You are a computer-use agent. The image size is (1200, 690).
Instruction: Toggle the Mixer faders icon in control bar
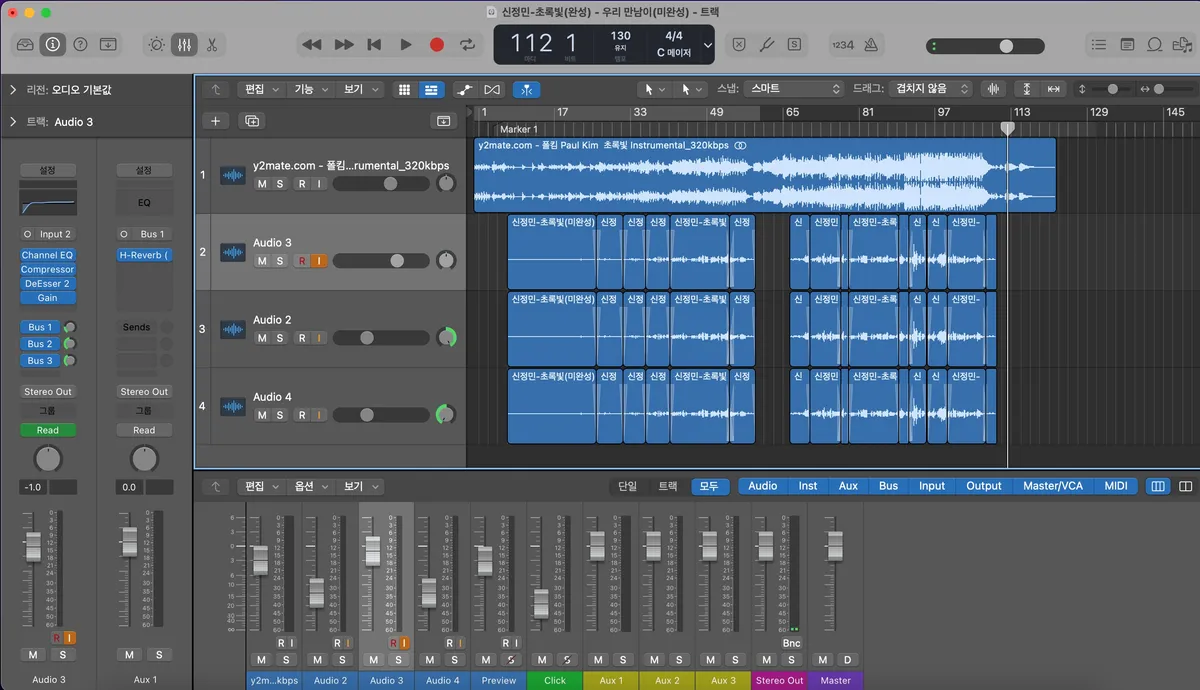point(184,44)
